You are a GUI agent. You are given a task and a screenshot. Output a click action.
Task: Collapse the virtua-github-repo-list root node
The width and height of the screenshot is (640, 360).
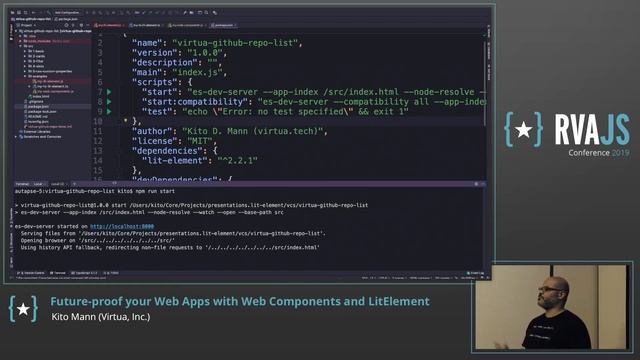click(x=16, y=31)
